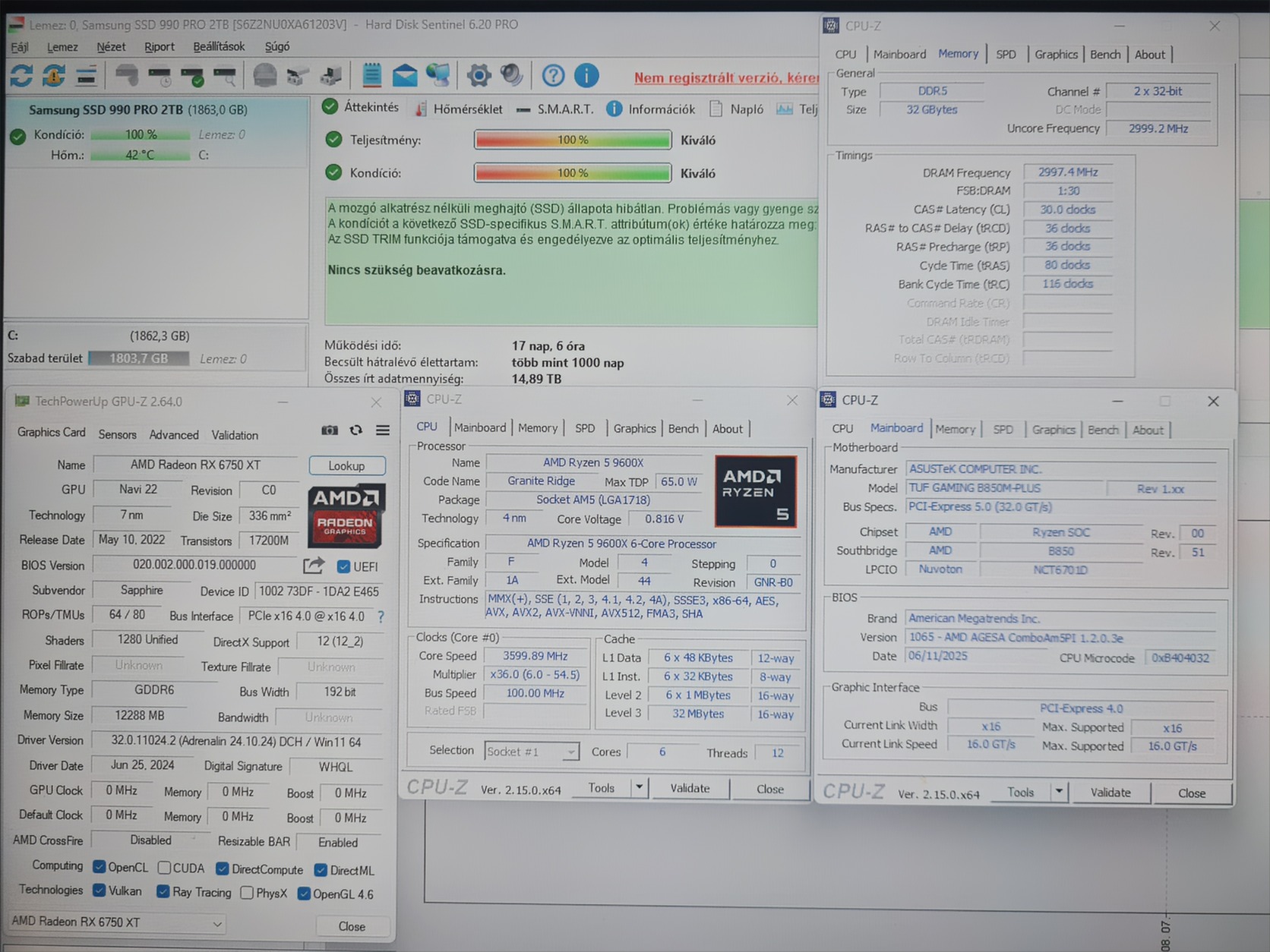Viewport: 1270px width, 952px height.
Task: Click the red 'Nem regisztrált verzió' link
Action: coord(726,77)
